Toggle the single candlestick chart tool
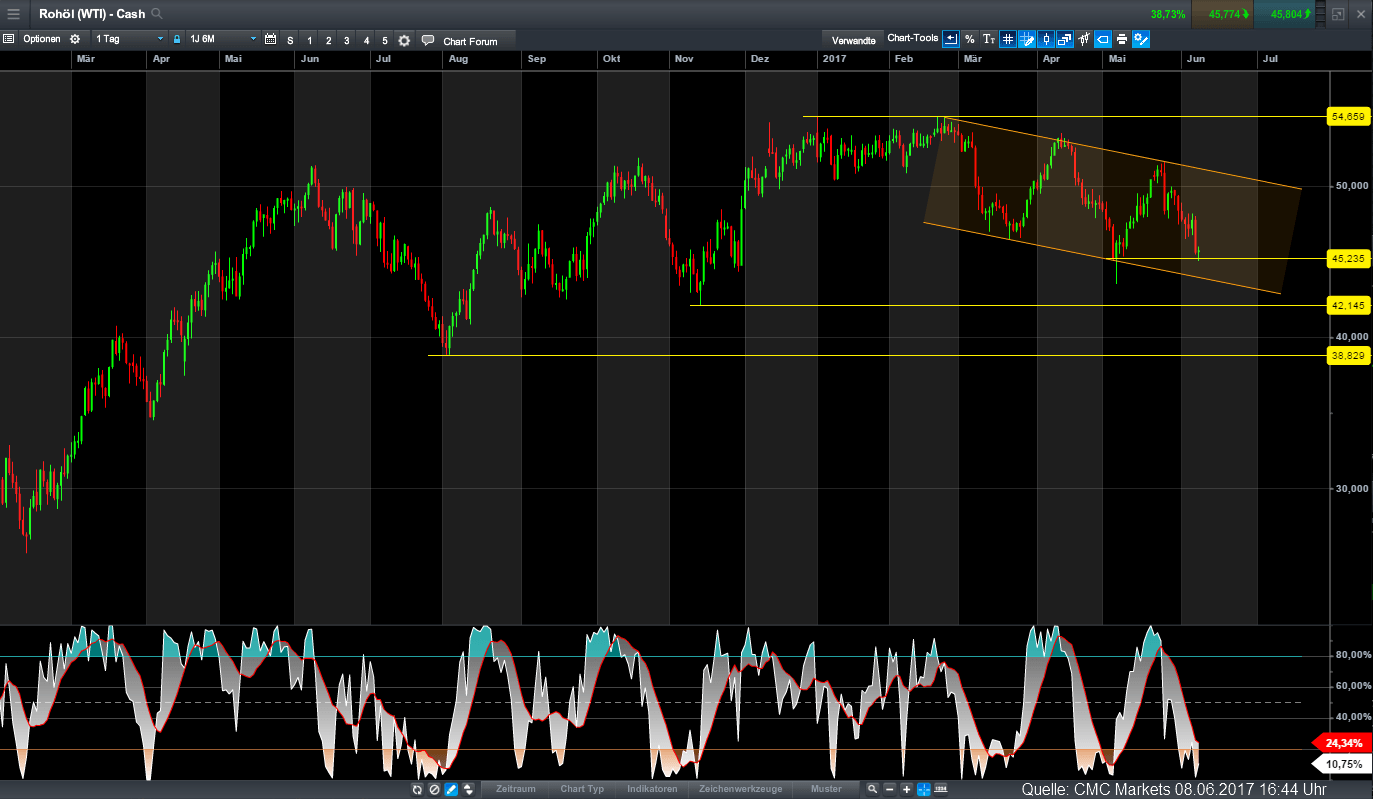1373x799 pixels. [x=1046, y=39]
